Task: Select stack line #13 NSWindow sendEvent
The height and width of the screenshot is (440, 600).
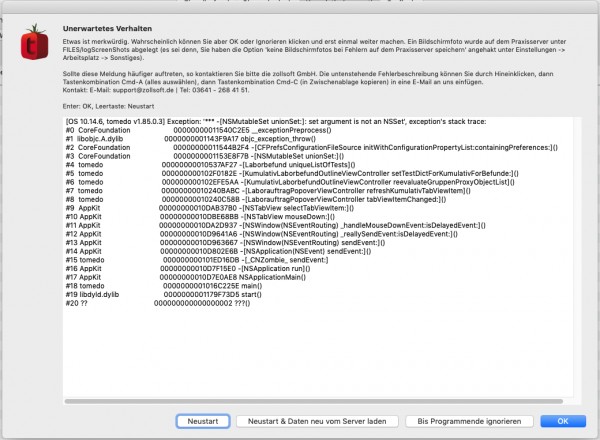Action: pos(225,243)
